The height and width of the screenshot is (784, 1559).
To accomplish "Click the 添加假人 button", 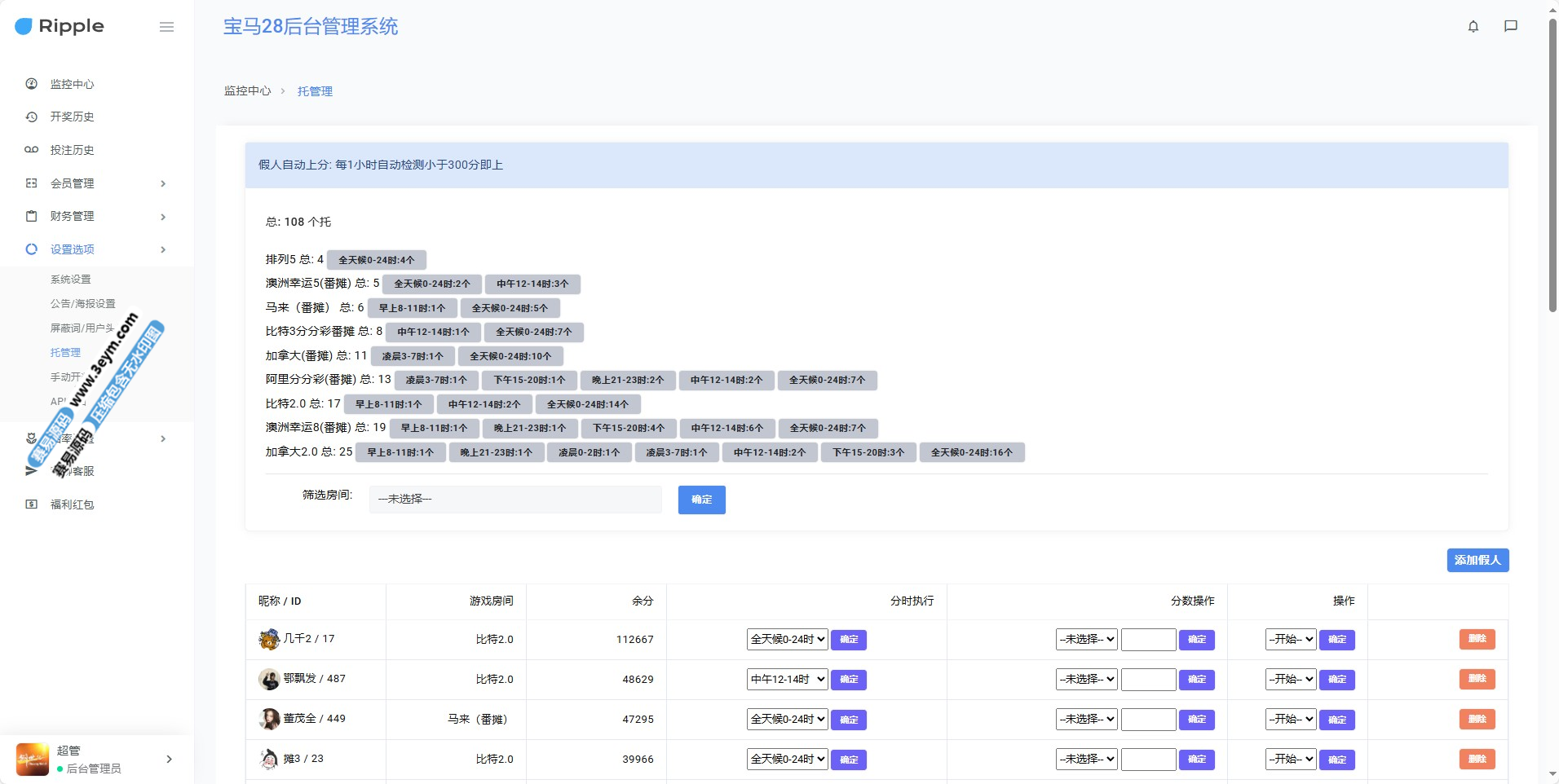I will (x=1477, y=560).
